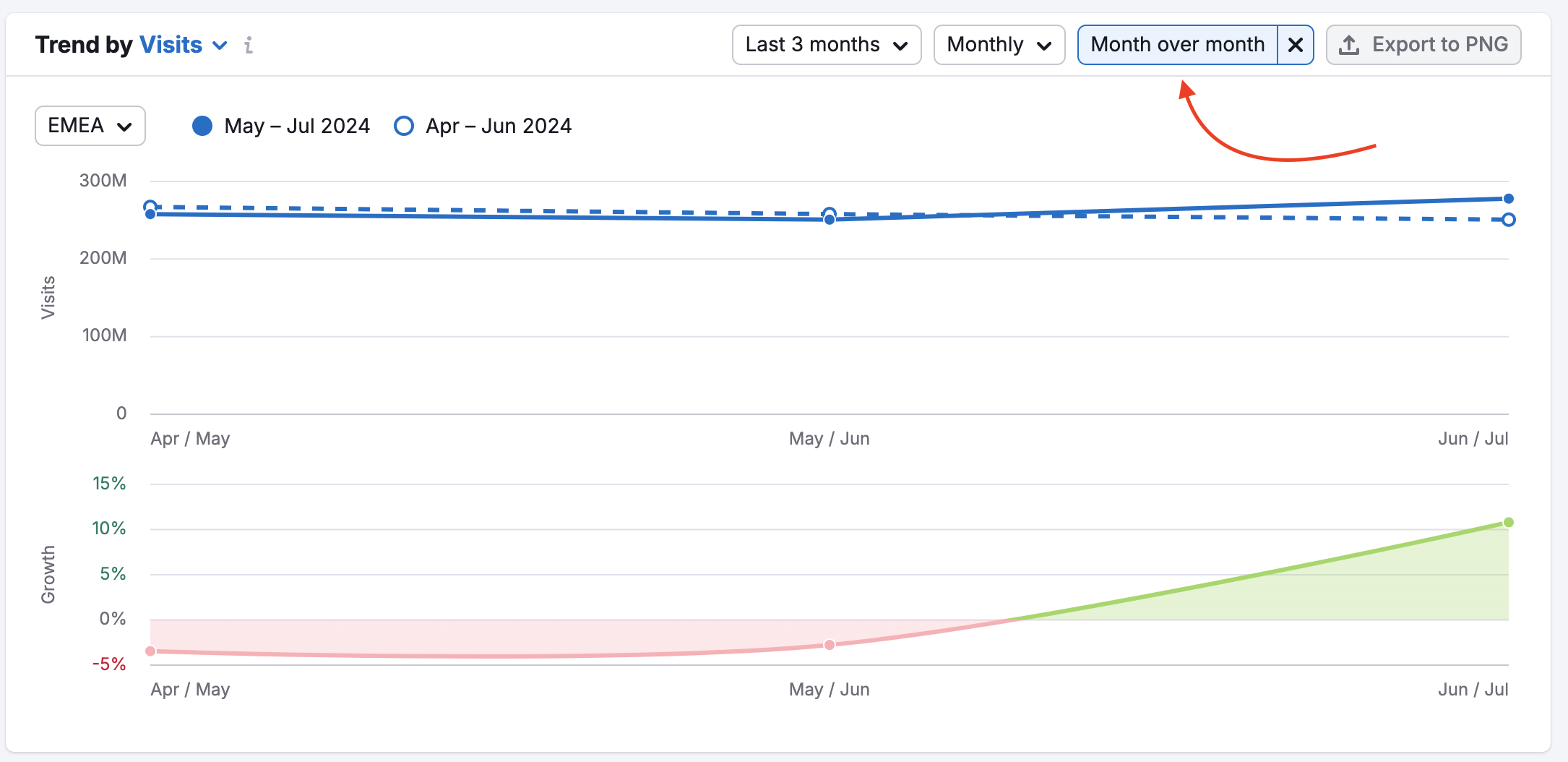Open the EMEA region dropdown

pyautogui.click(x=90, y=126)
